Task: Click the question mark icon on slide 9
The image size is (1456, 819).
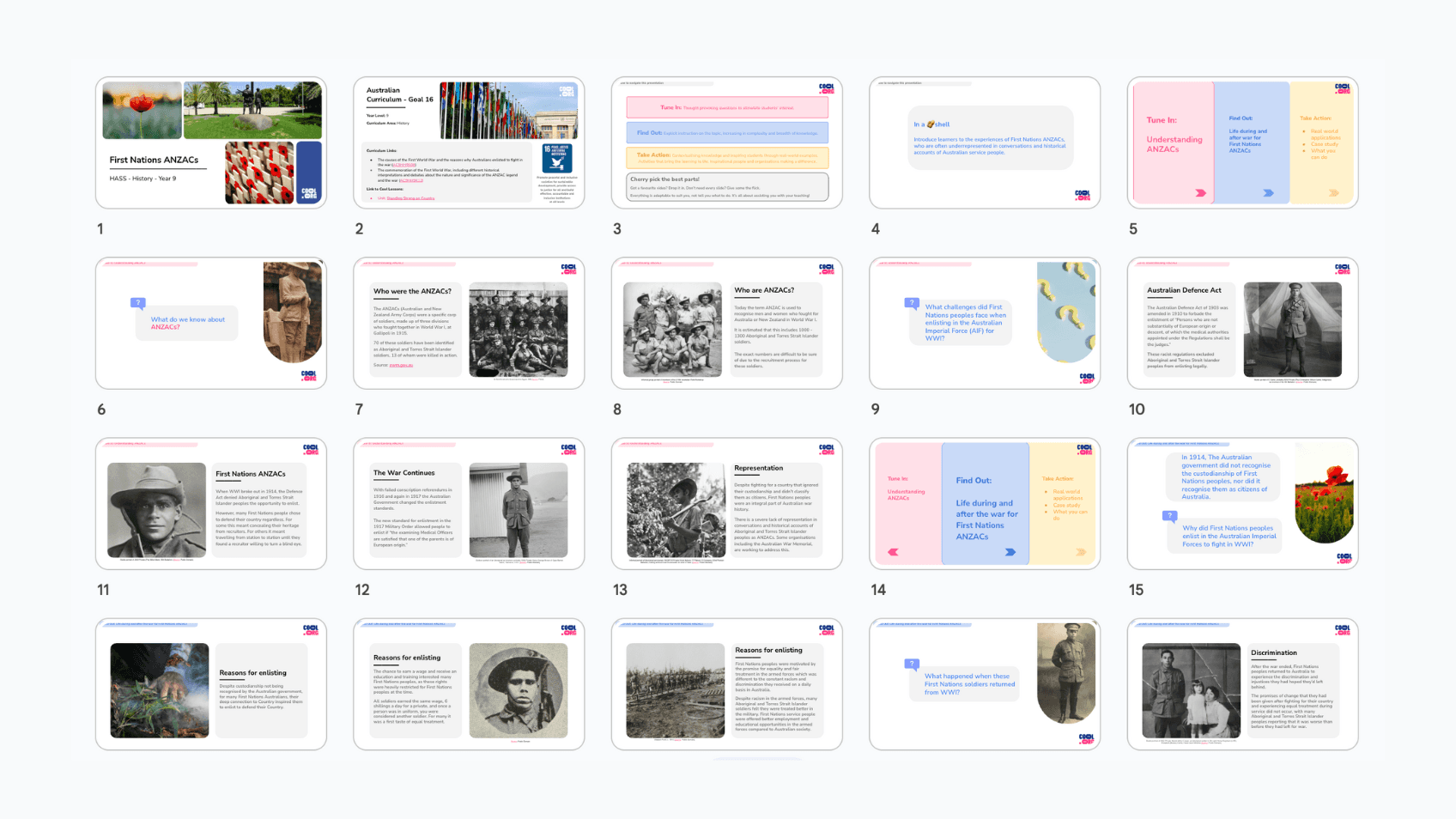Action: (x=912, y=303)
